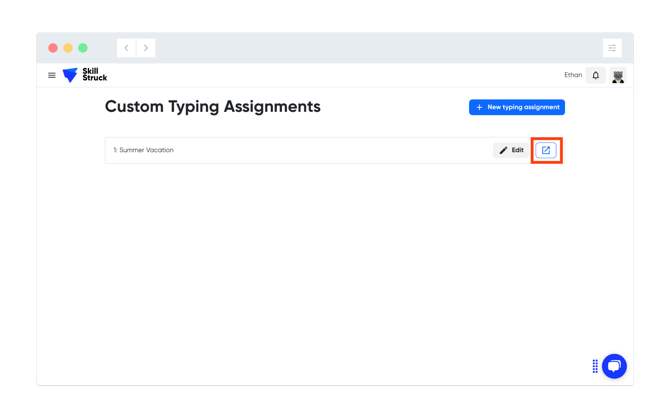Click the Ethan username label
The image size is (670, 418).
(573, 75)
